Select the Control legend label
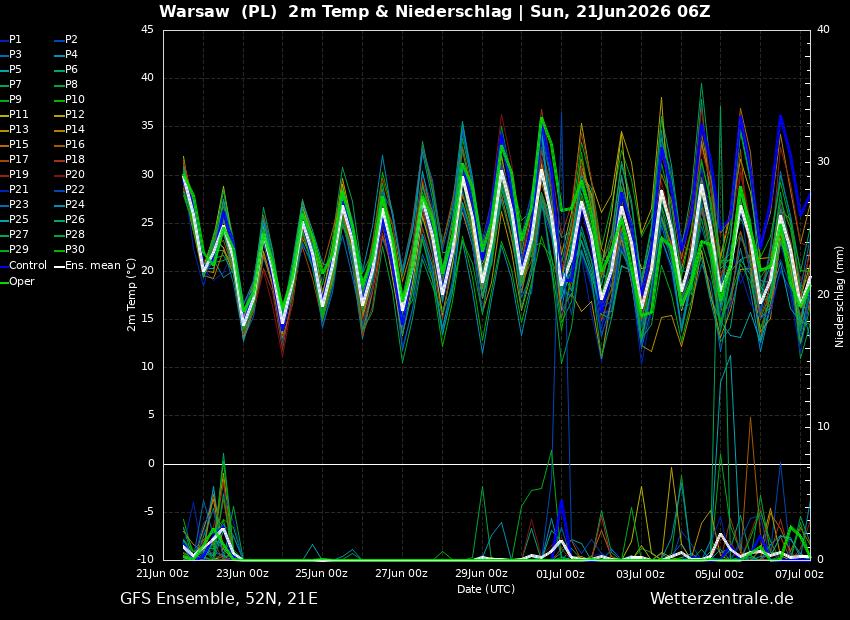The height and width of the screenshot is (620, 850). coord(28,266)
